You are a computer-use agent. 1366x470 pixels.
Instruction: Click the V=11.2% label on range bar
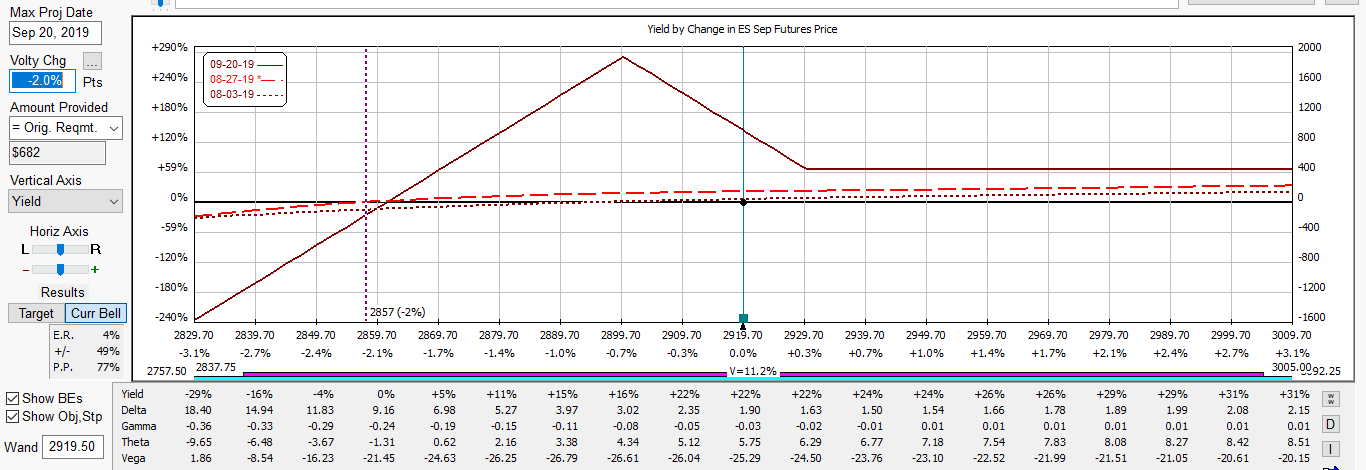point(753,371)
